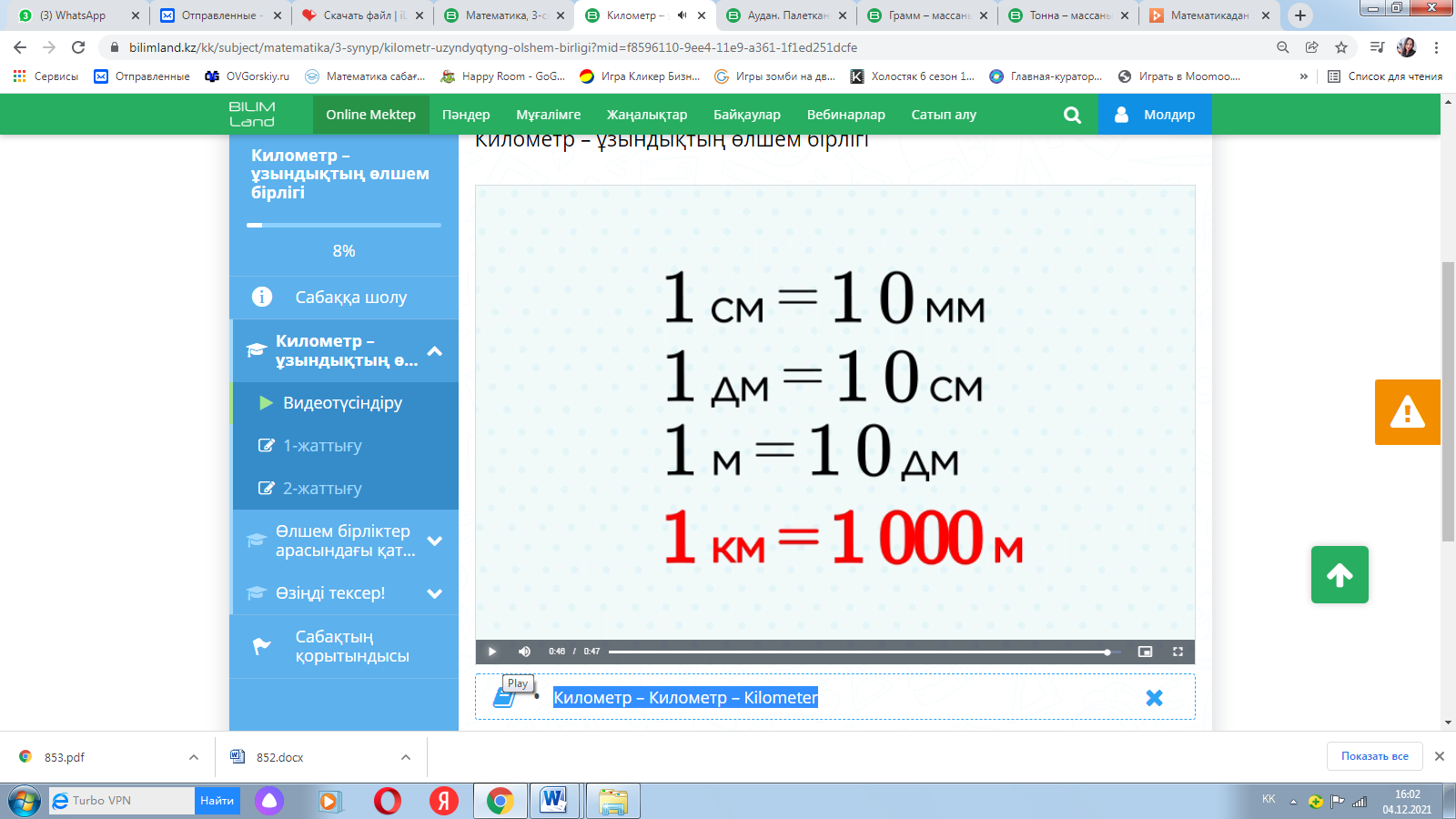Collapse the Километр – ұзындықтың section
This screenshot has height=819, width=1456.
(435, 351)
